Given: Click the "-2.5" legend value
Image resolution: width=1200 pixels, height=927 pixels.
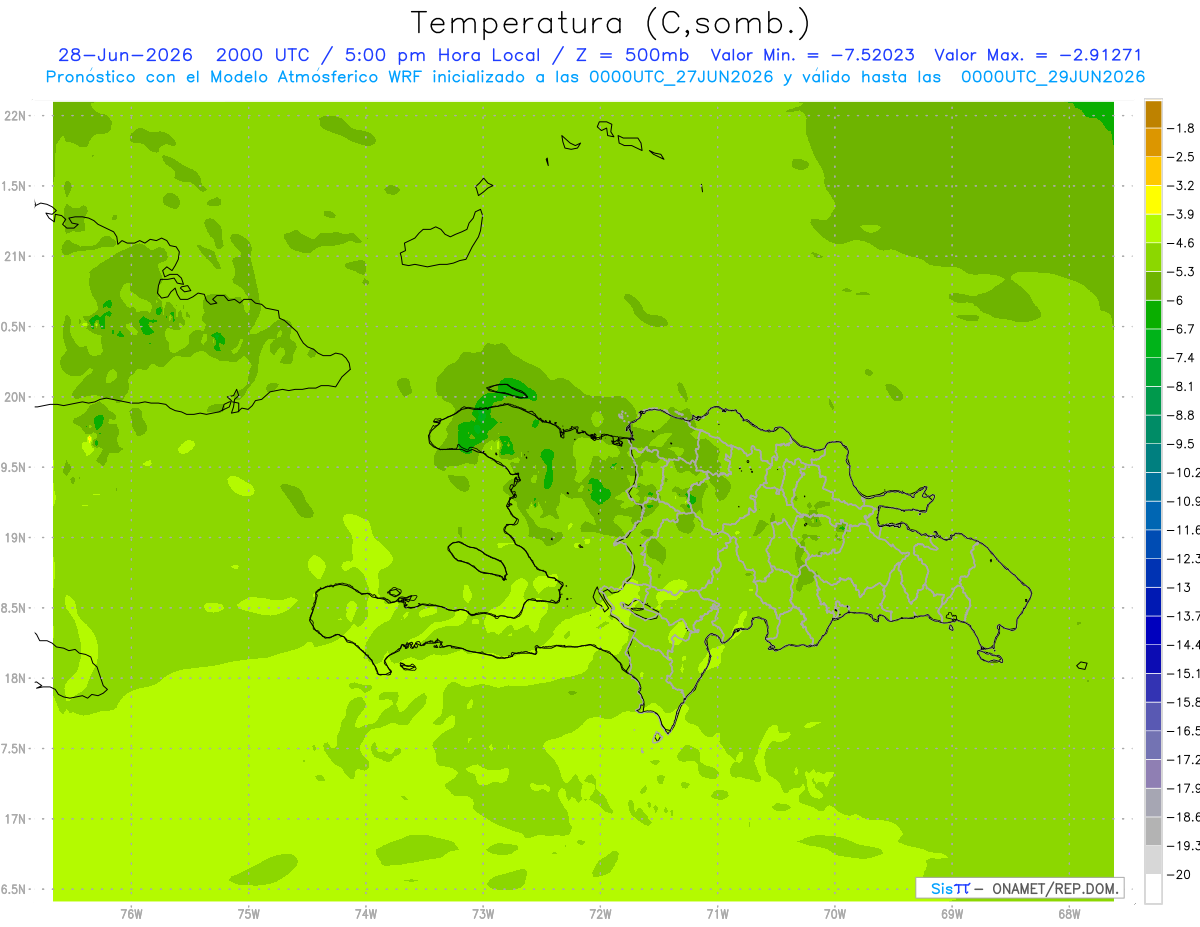Looking at the screenshot, I should 1183,157.
